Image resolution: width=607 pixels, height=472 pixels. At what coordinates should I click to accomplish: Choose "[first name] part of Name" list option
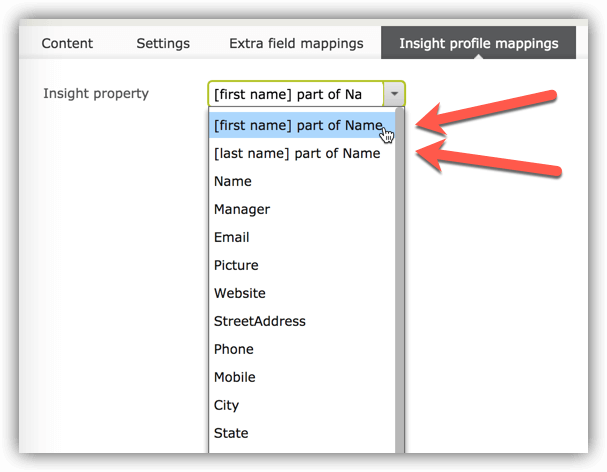coord(297,125)
